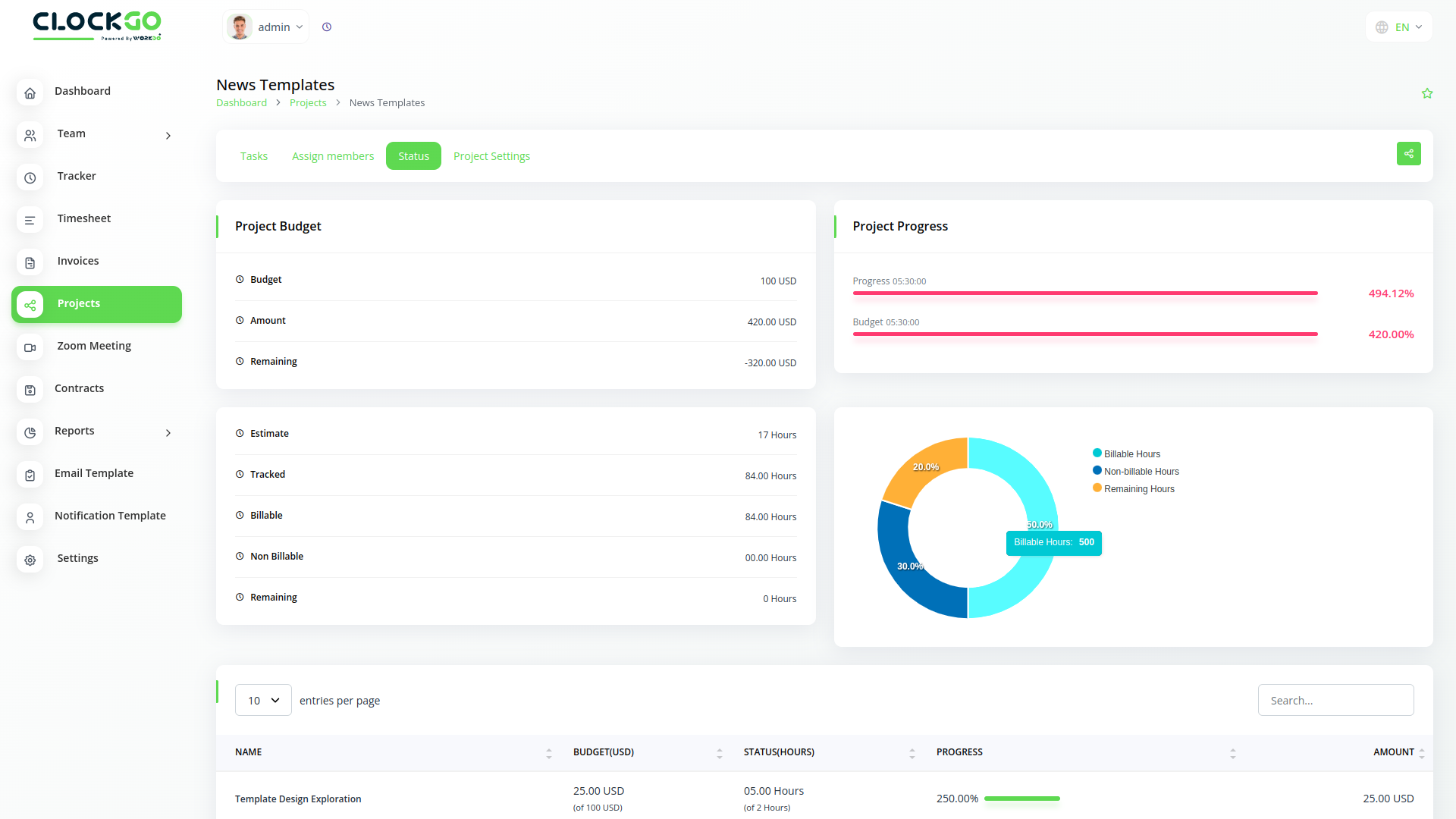Open Email Template from the sidebar
Viewport: 1456px width, 819px height.
(x=94, y=473)
